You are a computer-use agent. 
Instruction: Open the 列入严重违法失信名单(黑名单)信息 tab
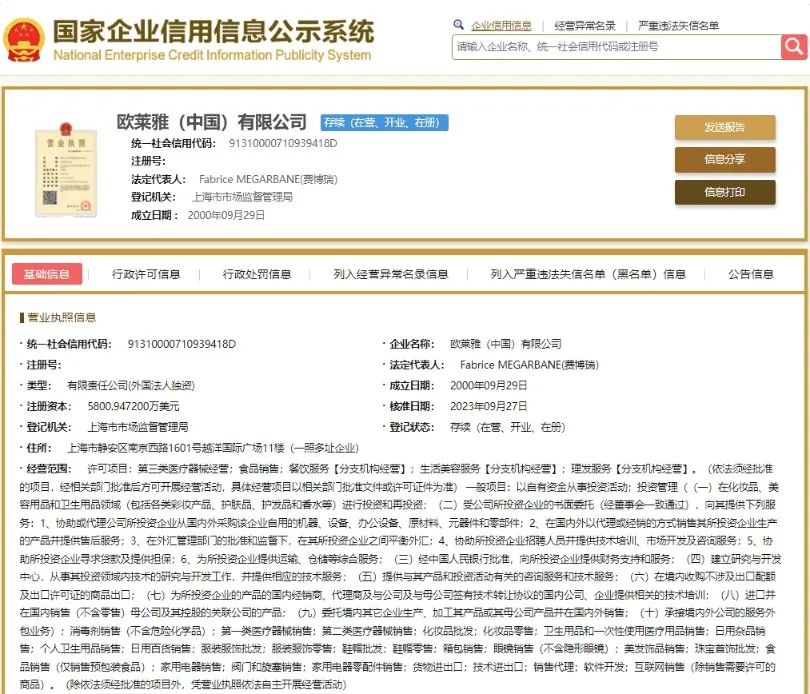point(588,274)
